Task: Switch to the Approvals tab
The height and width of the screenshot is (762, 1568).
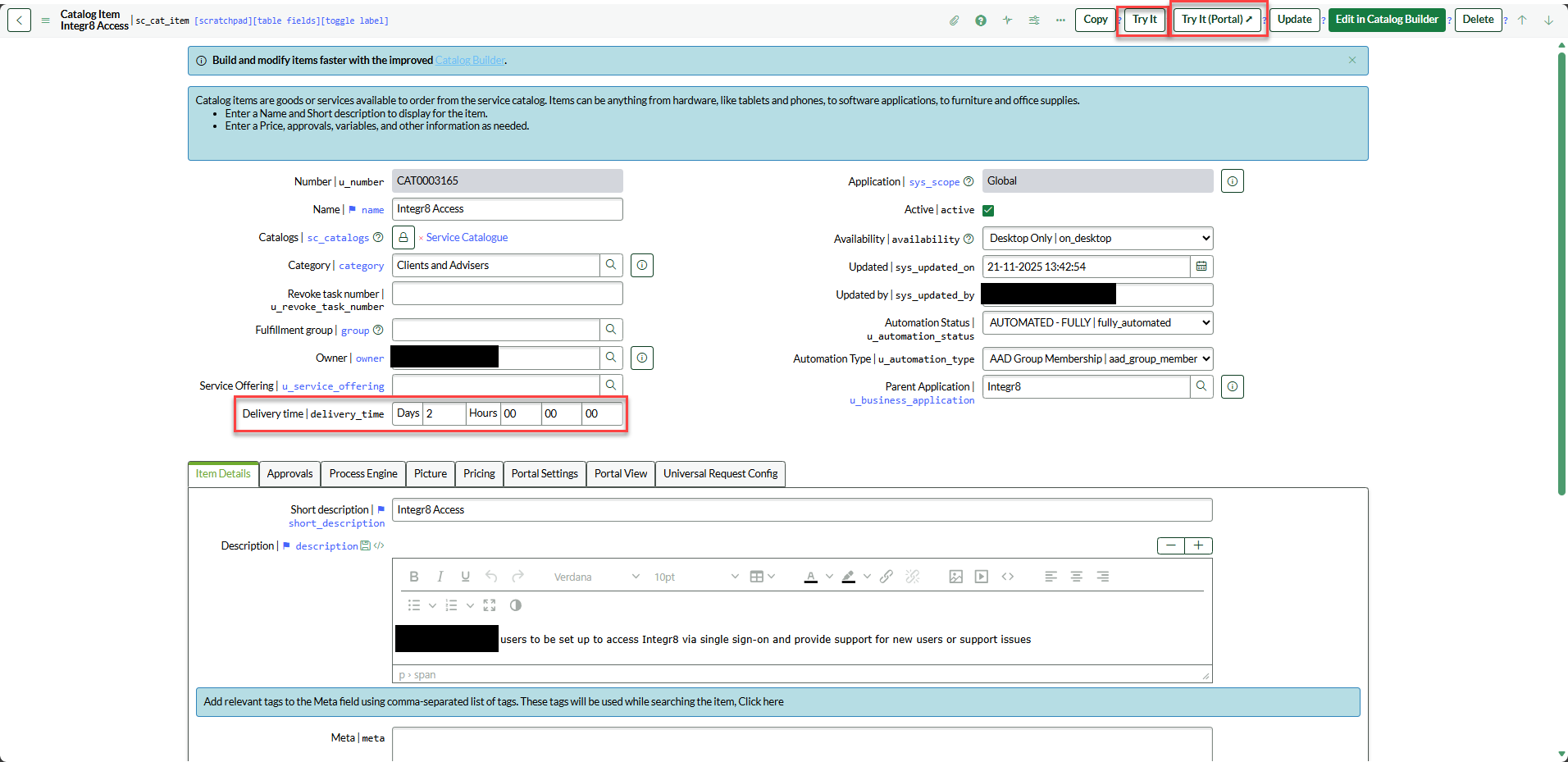Action: [x=289, y=474]
